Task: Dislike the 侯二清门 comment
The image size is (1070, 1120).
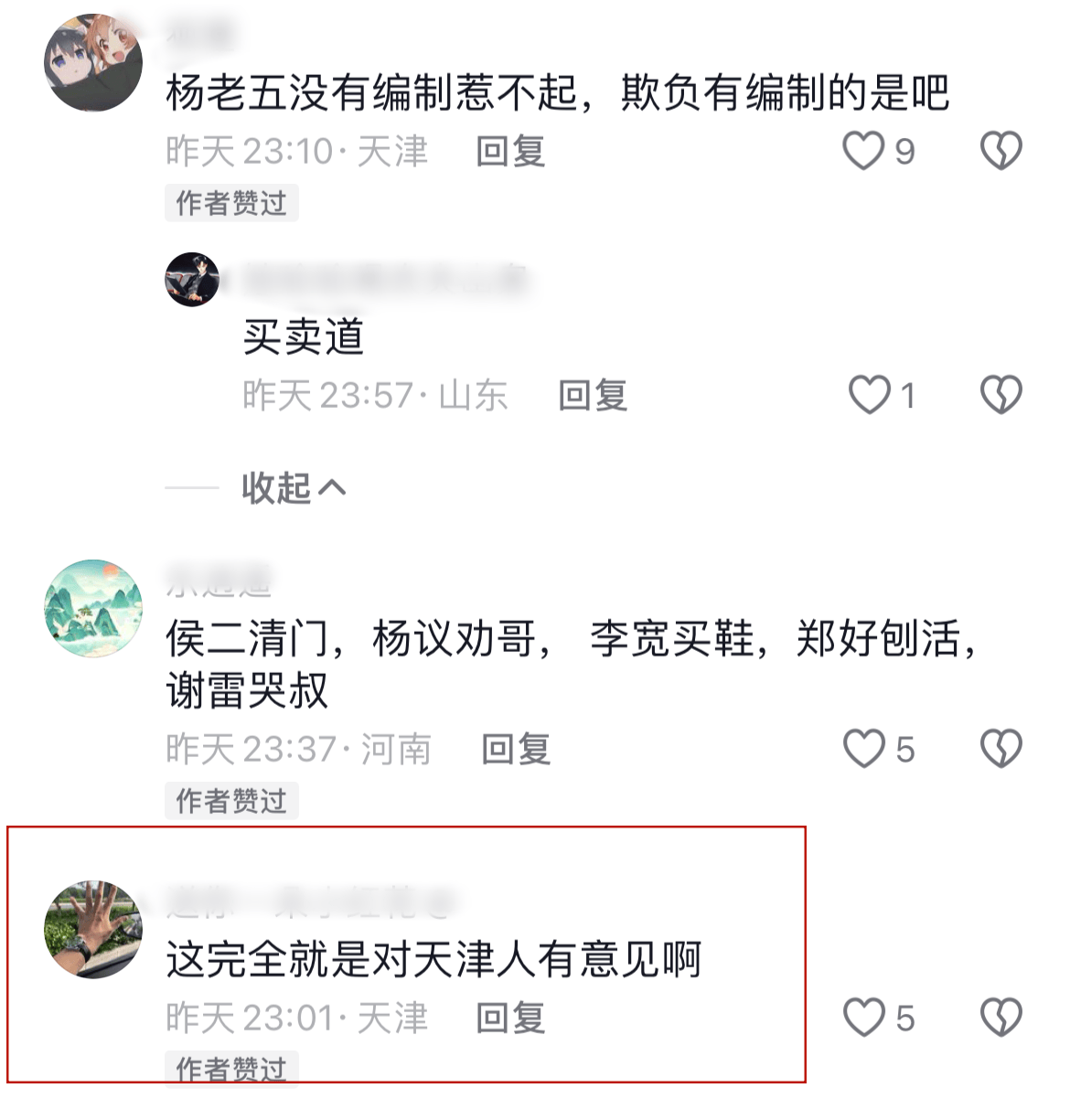Action: coord(1000,749)
